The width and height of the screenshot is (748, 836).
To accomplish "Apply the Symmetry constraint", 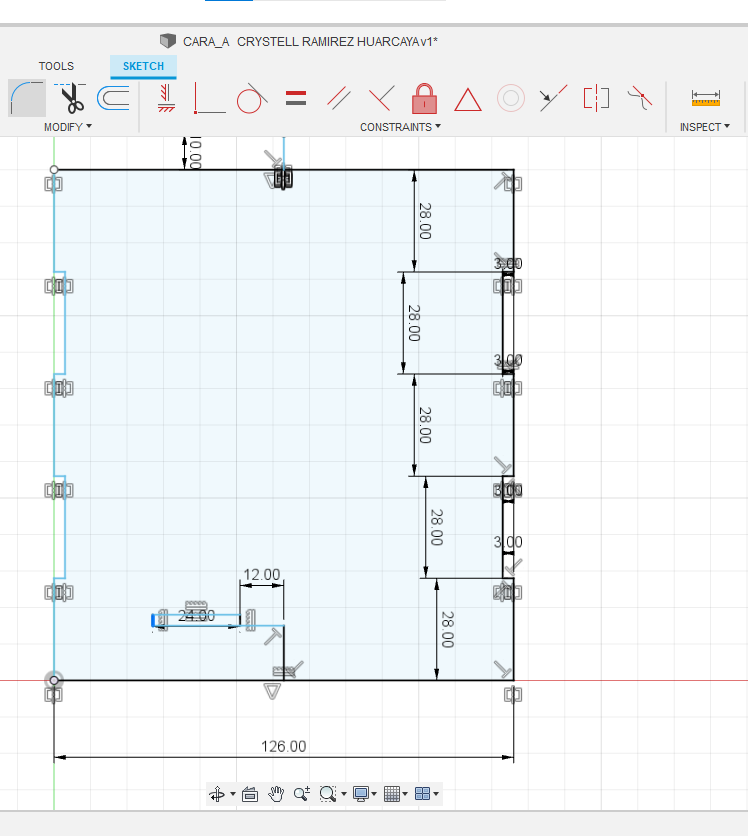I will [596, 98].
